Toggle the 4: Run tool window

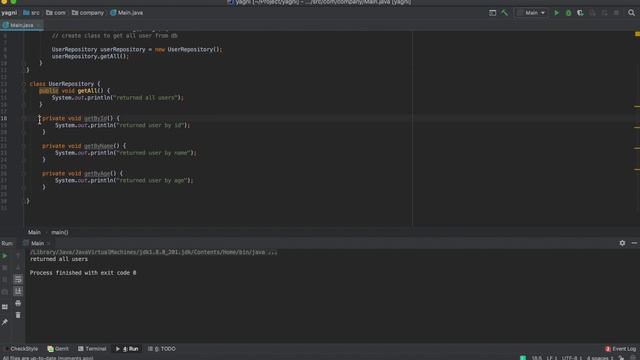pos(127,349)
